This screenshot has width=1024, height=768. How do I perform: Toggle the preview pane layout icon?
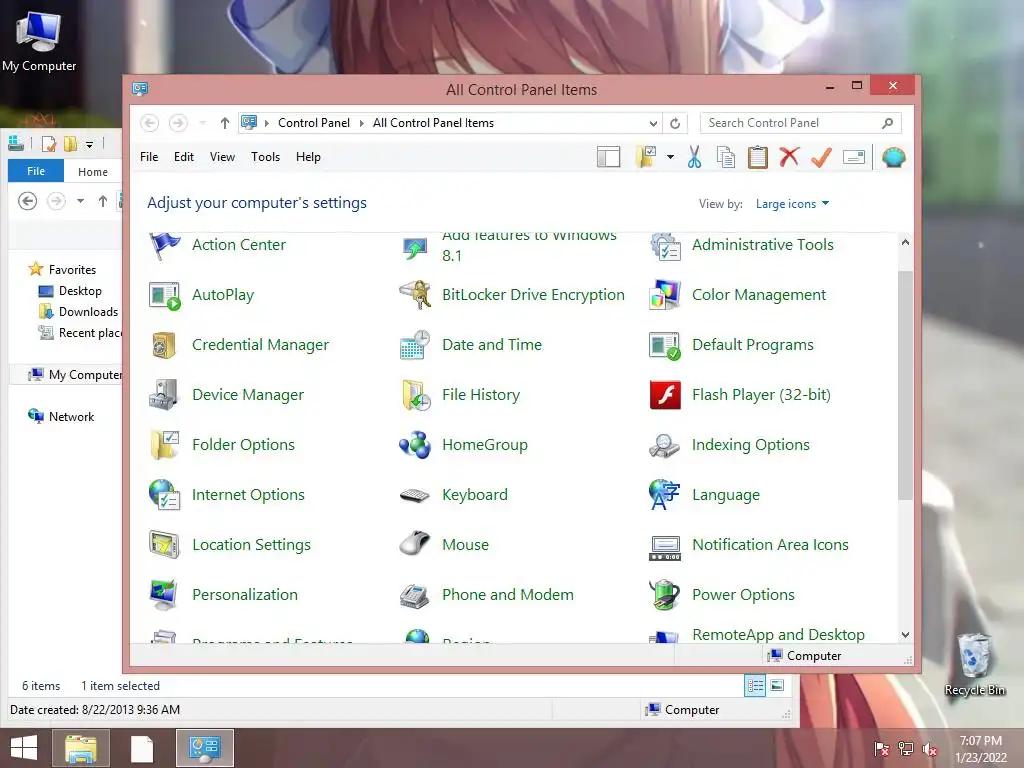[609, 157]
